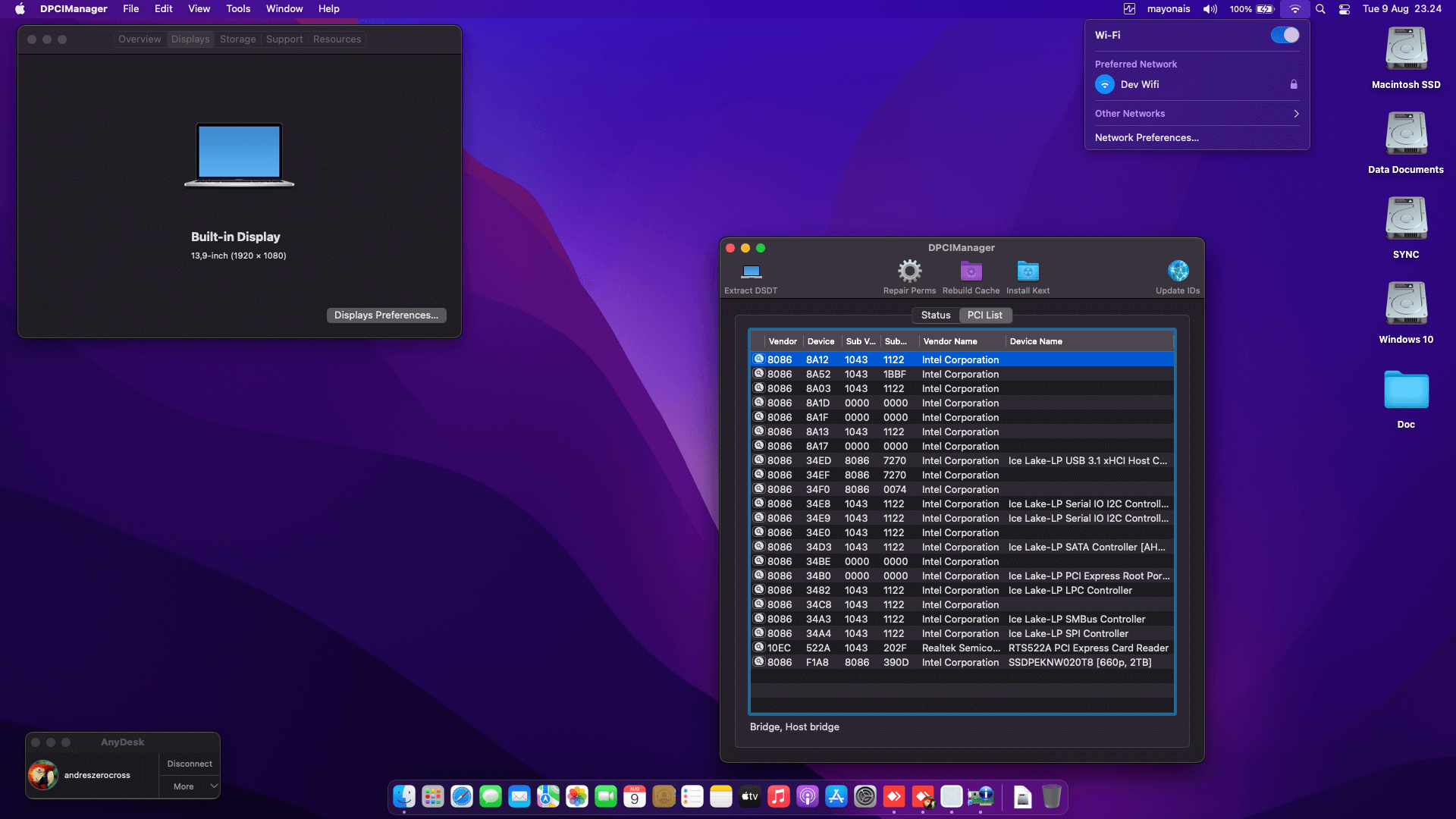Click the magnifier icon on Realtek 10EC row
The image size is (1456, 819).
pos(758,648)
